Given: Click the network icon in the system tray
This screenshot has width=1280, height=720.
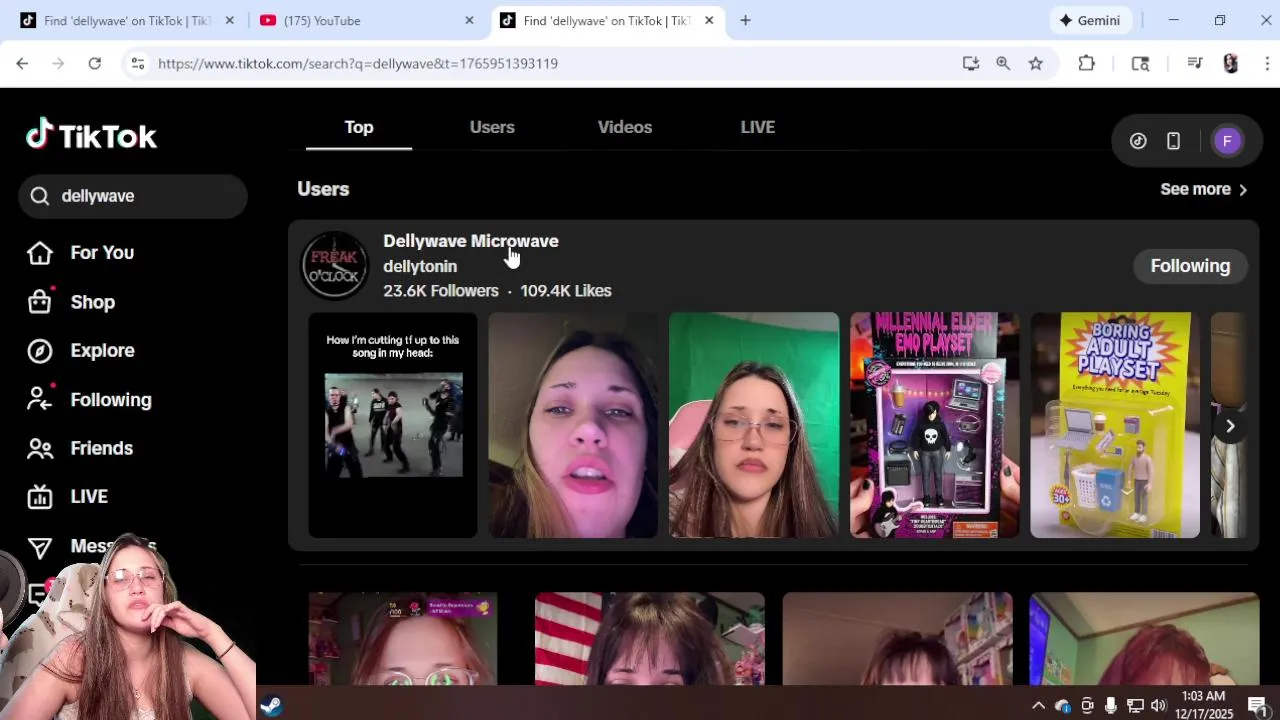Looking at the screenshot, I should (x=1135, y=706).
